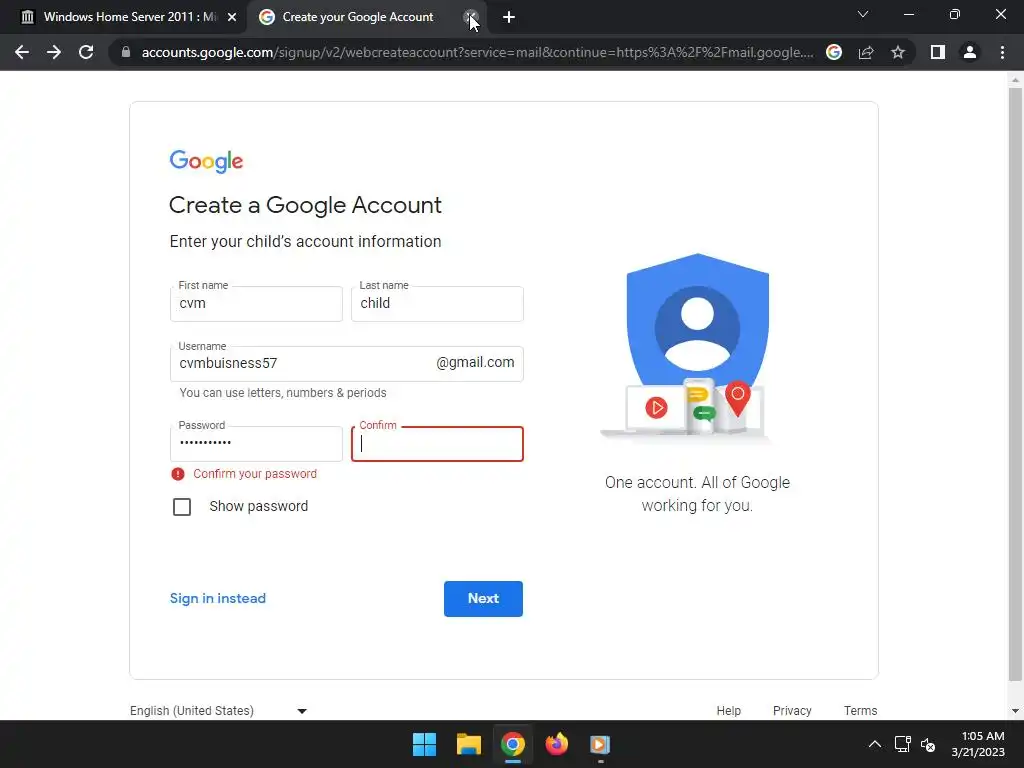1024x768 pixels.
Task: Launch Firefox from the taskbar
Action: tap(556, 744)
